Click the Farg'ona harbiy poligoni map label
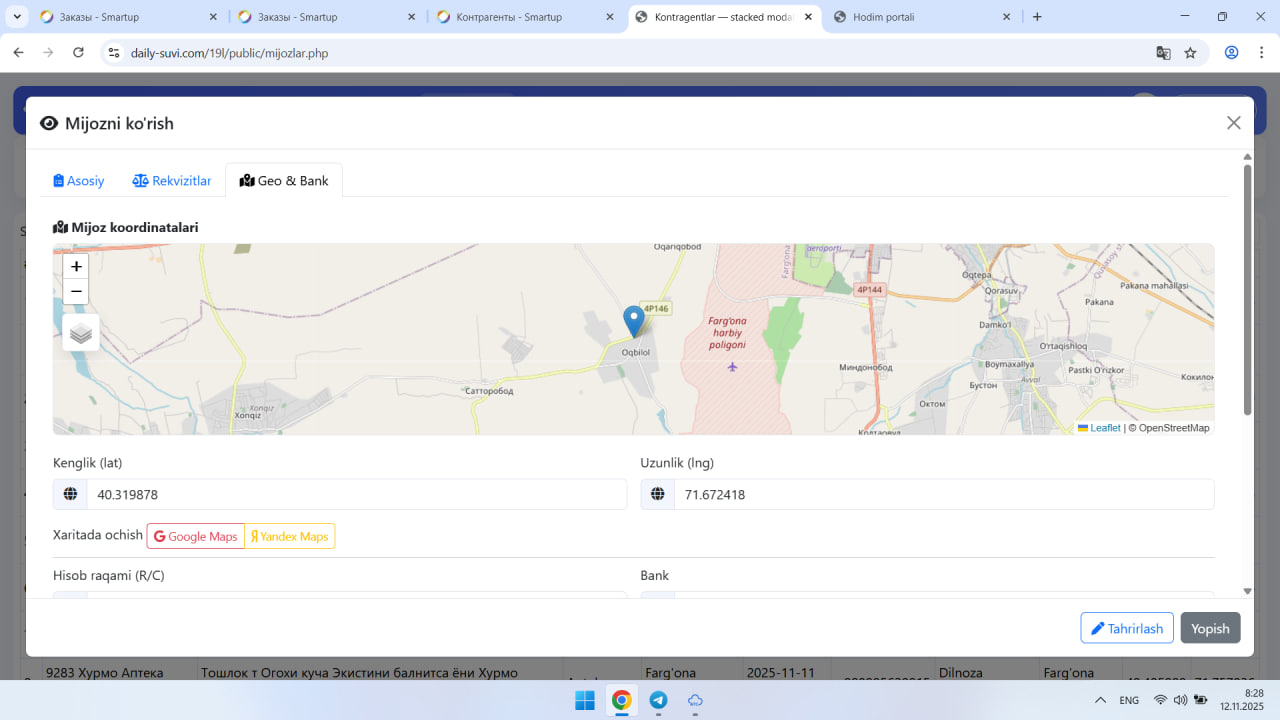The width and height of the screenshot is (1280, 720). coord(727,332)
